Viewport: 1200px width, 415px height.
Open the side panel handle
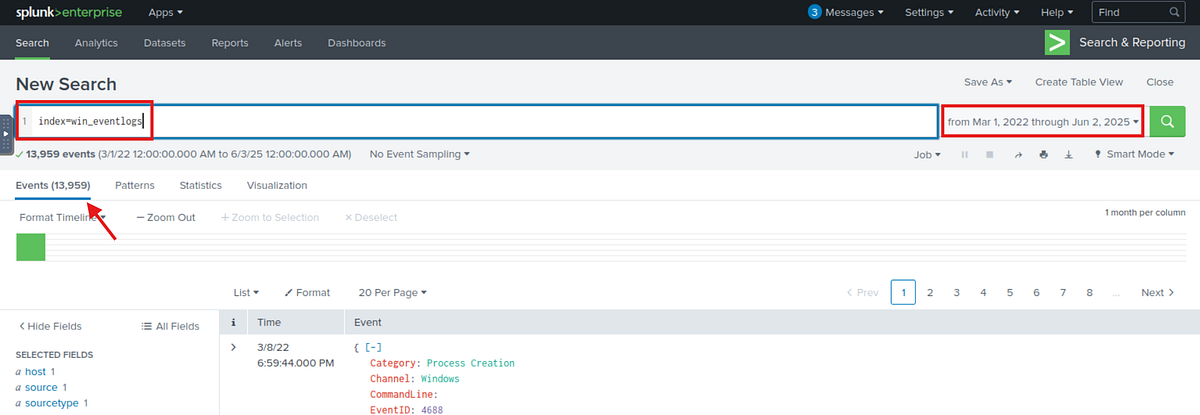(x=5, y=133)
